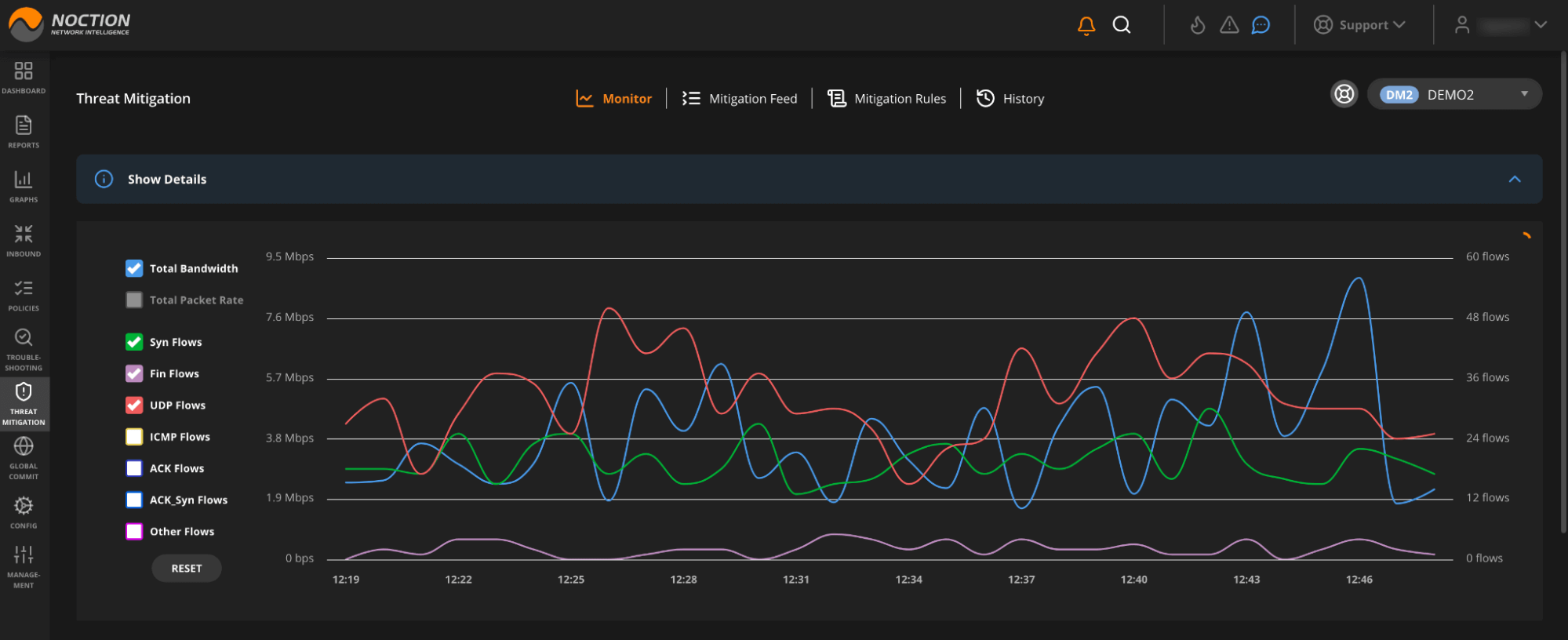Open the warning triangle alerts icon
The width and height of the screenshot is (1568, 640).
[1229, 25]
